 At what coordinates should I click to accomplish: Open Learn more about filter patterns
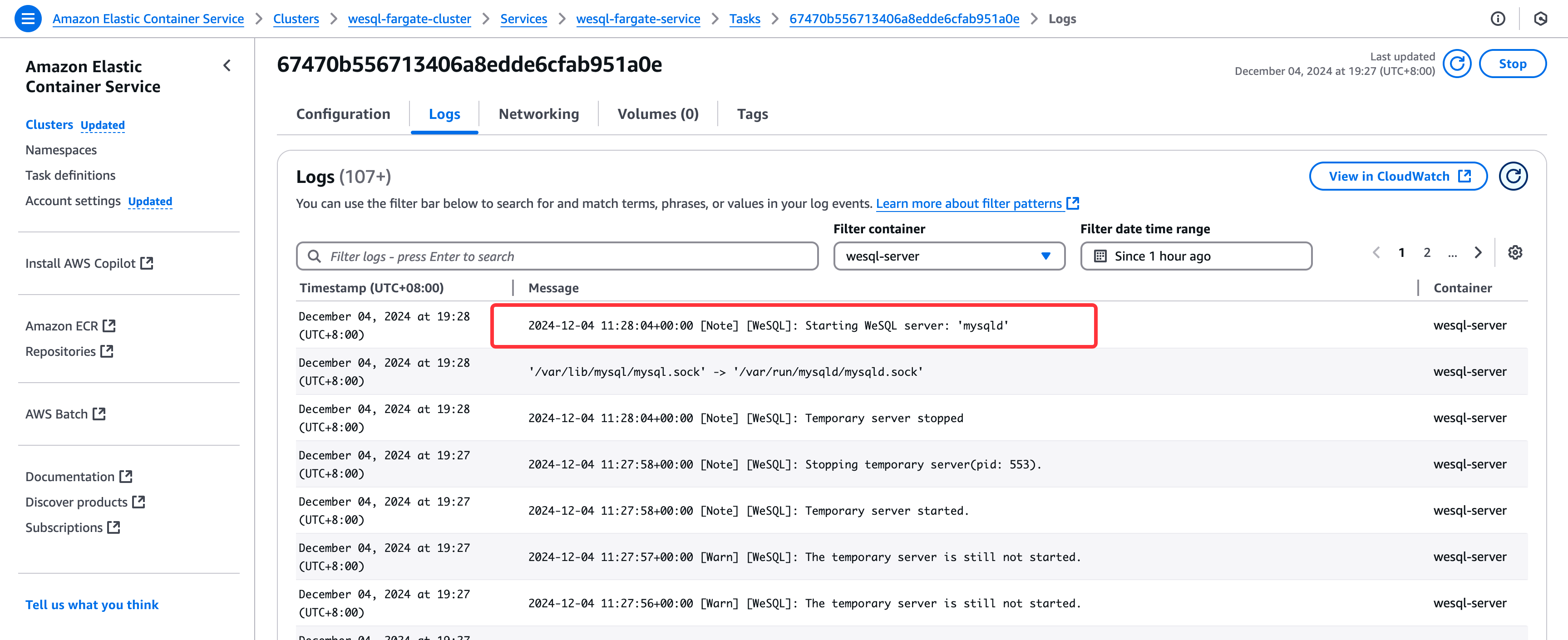pos(977,204)
